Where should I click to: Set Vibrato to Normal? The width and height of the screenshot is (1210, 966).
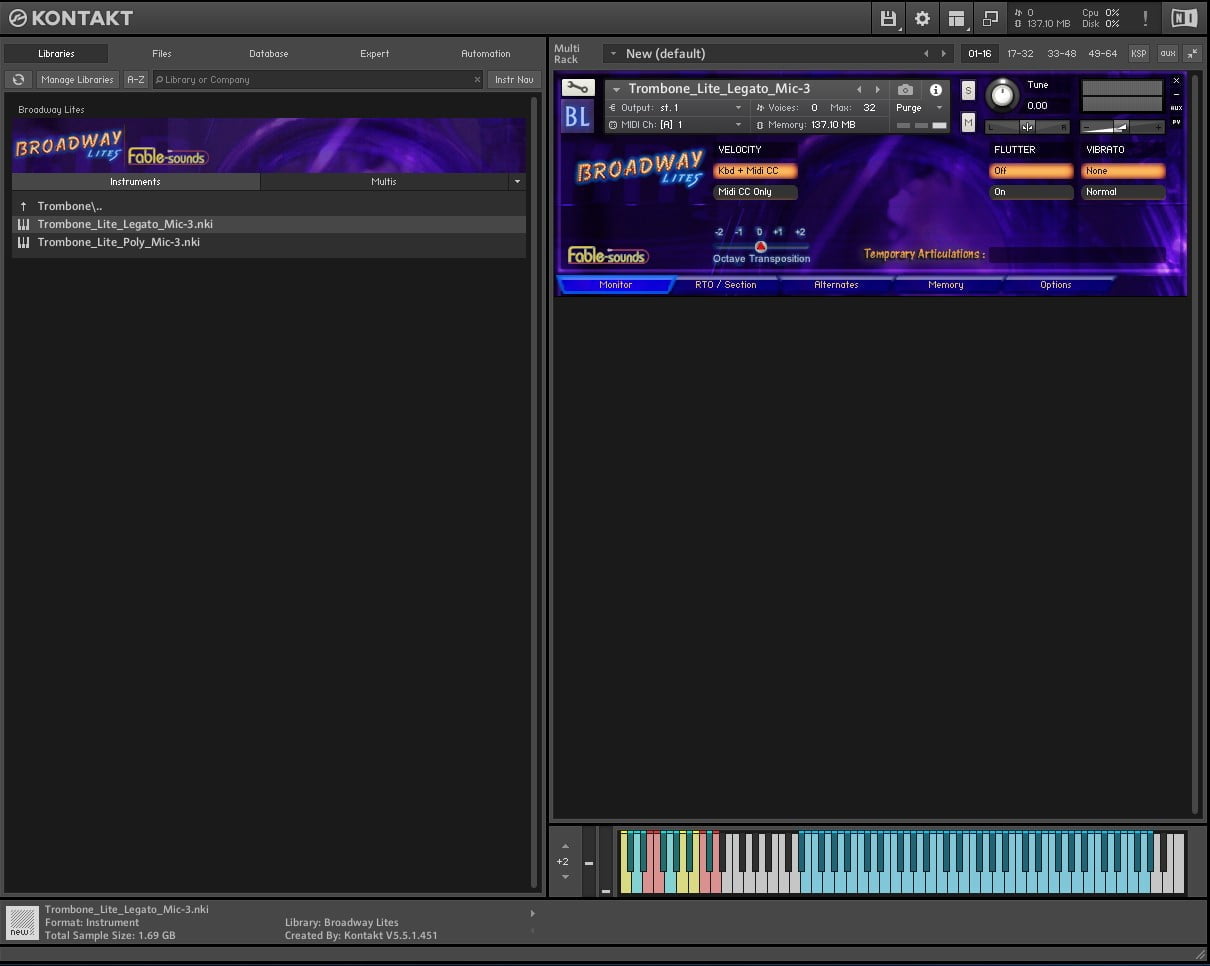click(x=1123, y=192)
